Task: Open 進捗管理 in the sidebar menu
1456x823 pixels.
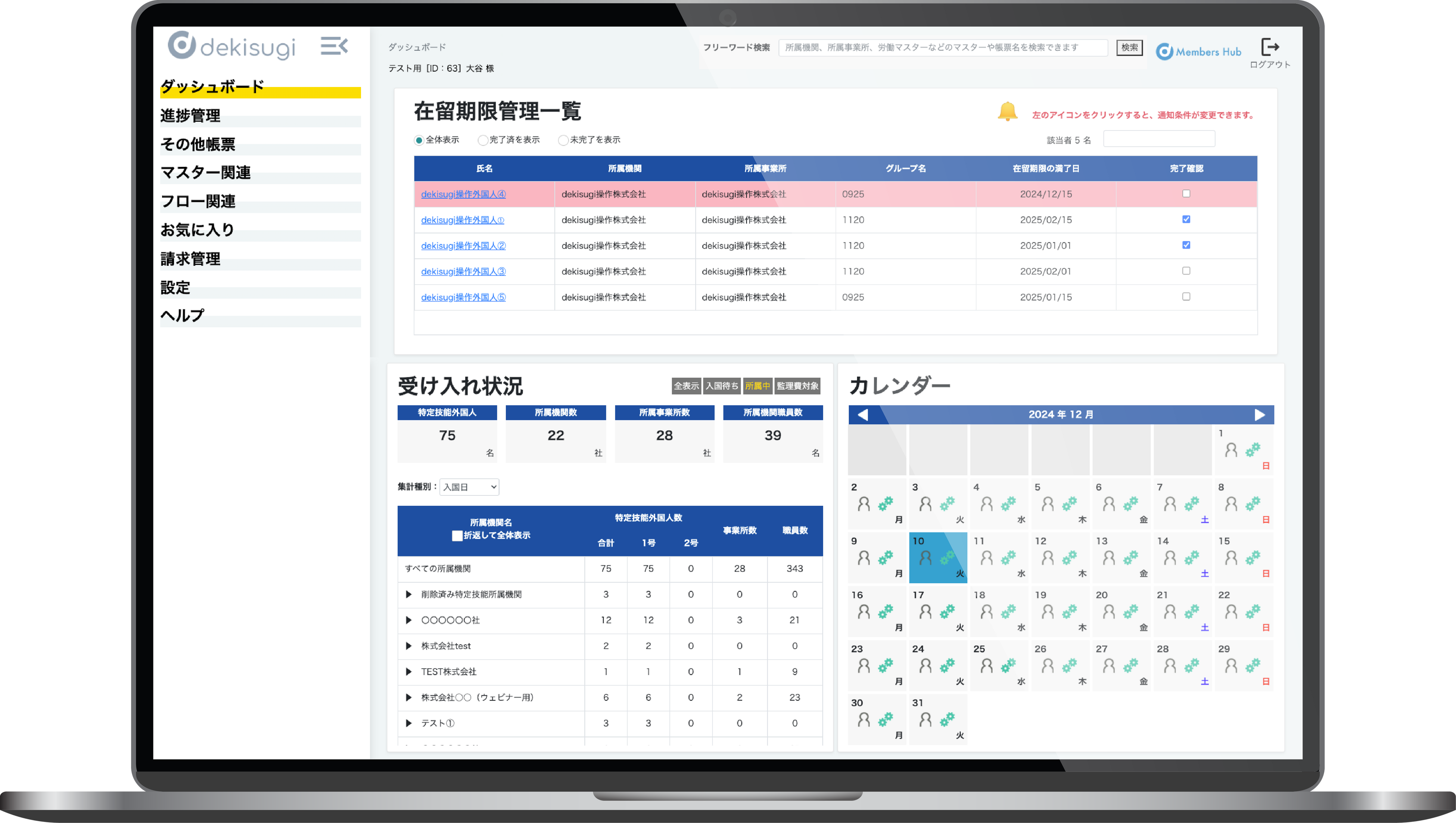Action: click(190, 115)
